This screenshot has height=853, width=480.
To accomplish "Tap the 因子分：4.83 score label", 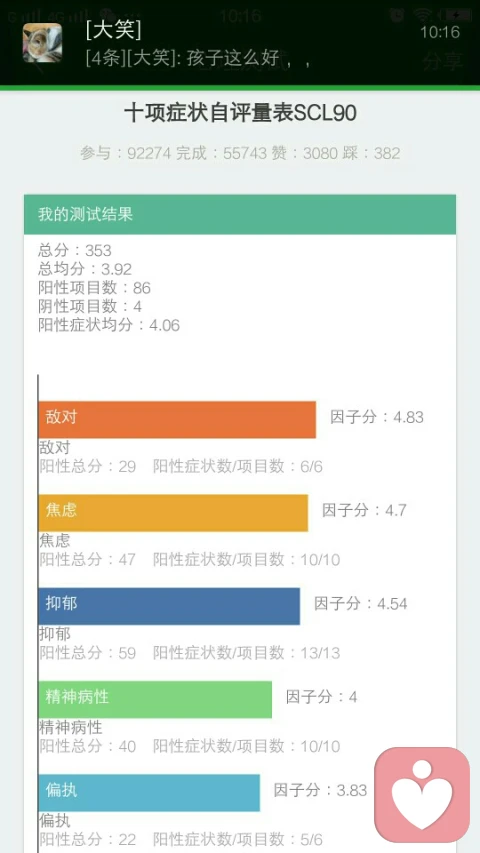I will tap(377, 417).
